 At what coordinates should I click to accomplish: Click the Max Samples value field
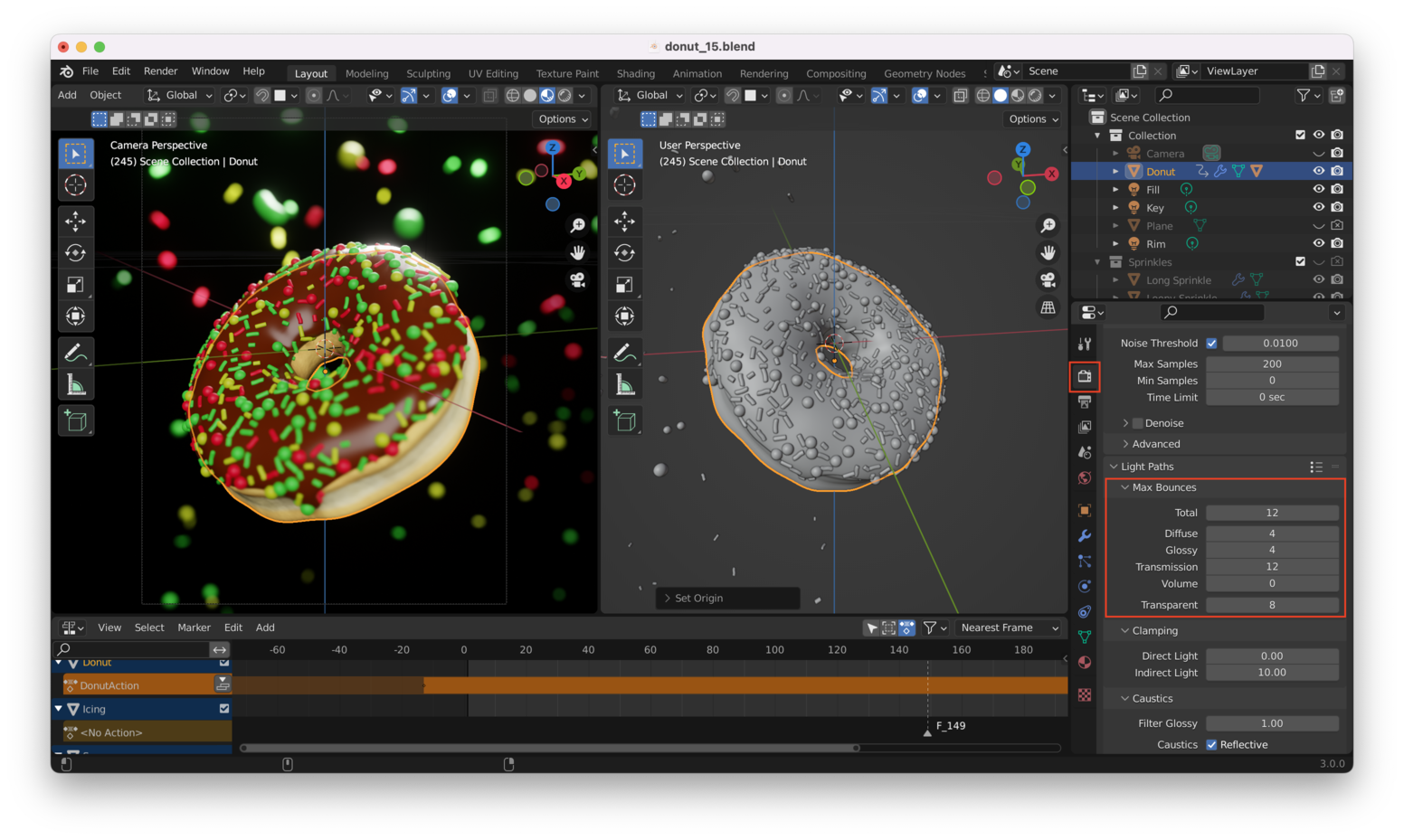click(1271, 363)
